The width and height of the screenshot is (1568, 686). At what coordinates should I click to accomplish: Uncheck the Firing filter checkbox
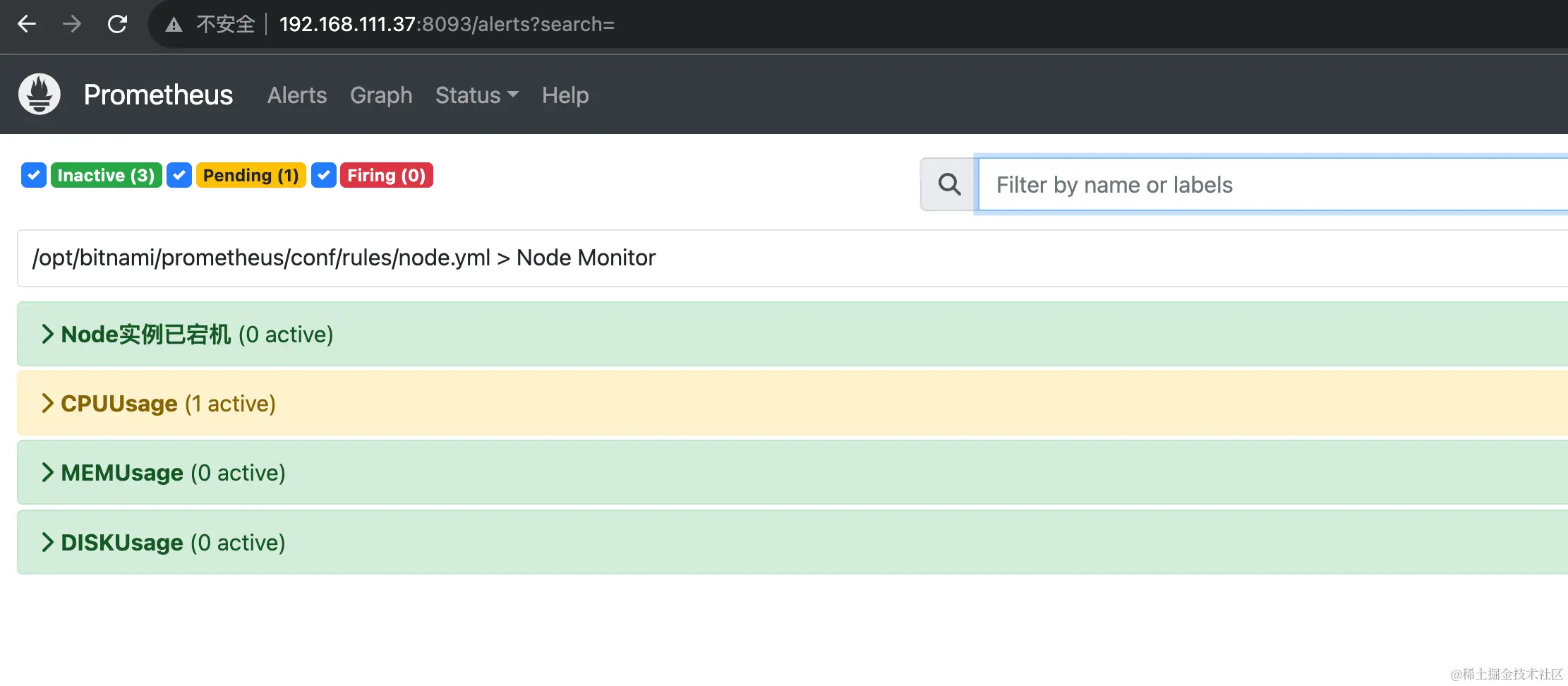pyautogui.click(x=324, y=175)
